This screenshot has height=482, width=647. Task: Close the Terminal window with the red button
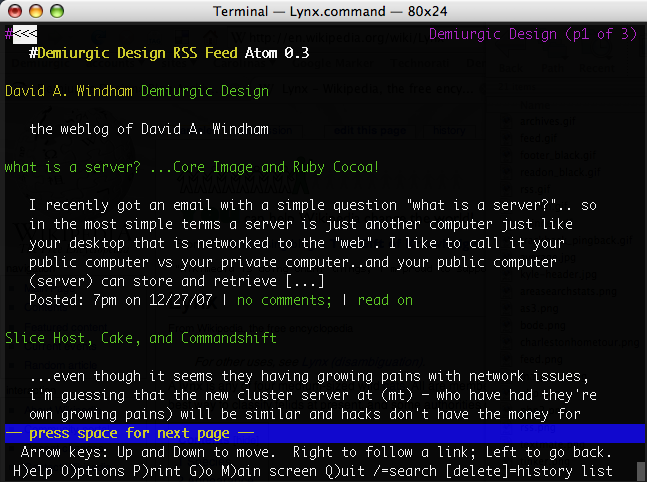(15, 11)
